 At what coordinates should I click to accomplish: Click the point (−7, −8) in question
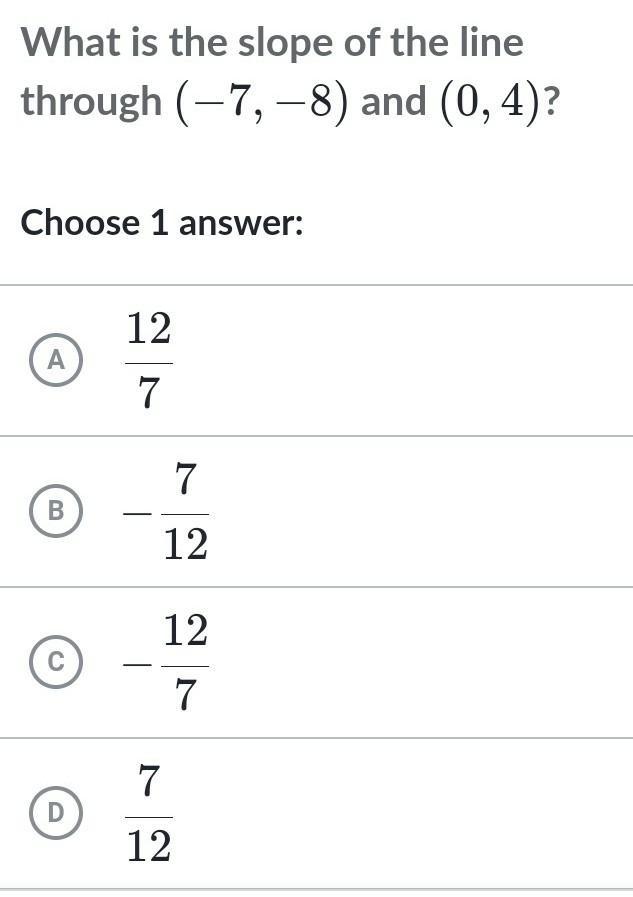[x=263, y=102]
